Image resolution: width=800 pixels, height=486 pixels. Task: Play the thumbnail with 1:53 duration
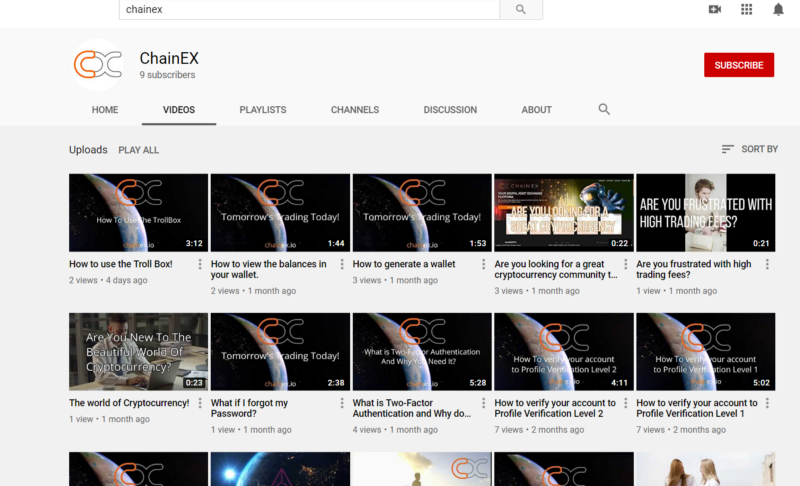[422, 213]
